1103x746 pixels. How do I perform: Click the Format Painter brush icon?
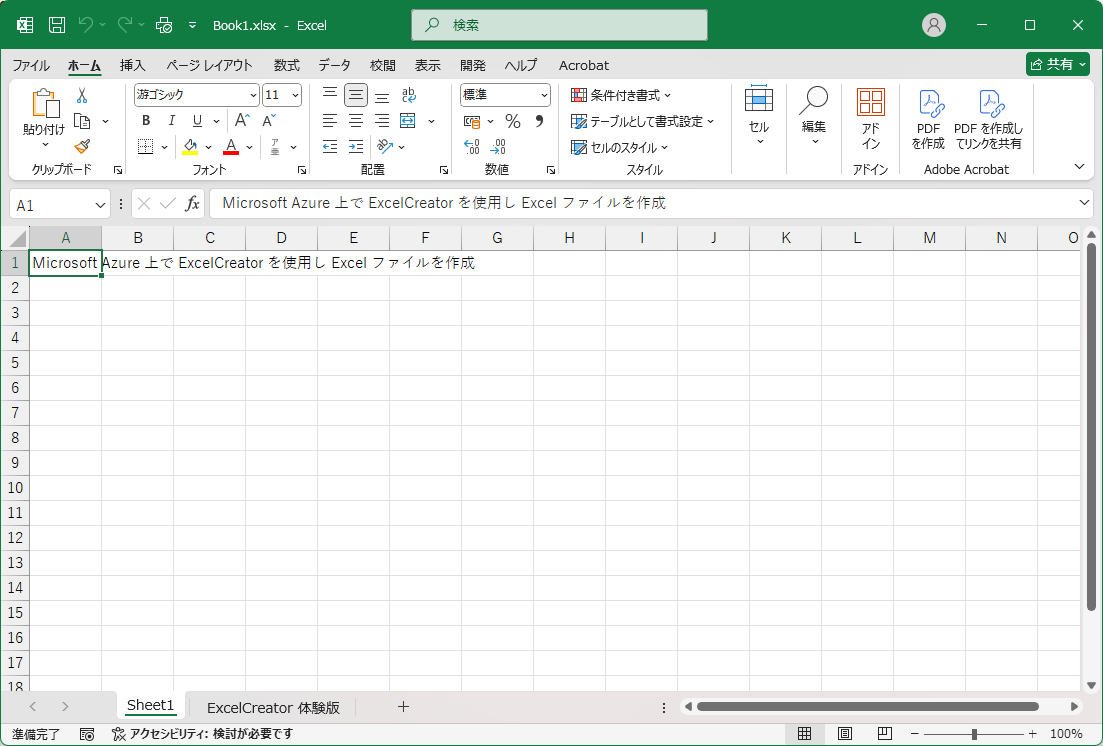coord(82,146)
